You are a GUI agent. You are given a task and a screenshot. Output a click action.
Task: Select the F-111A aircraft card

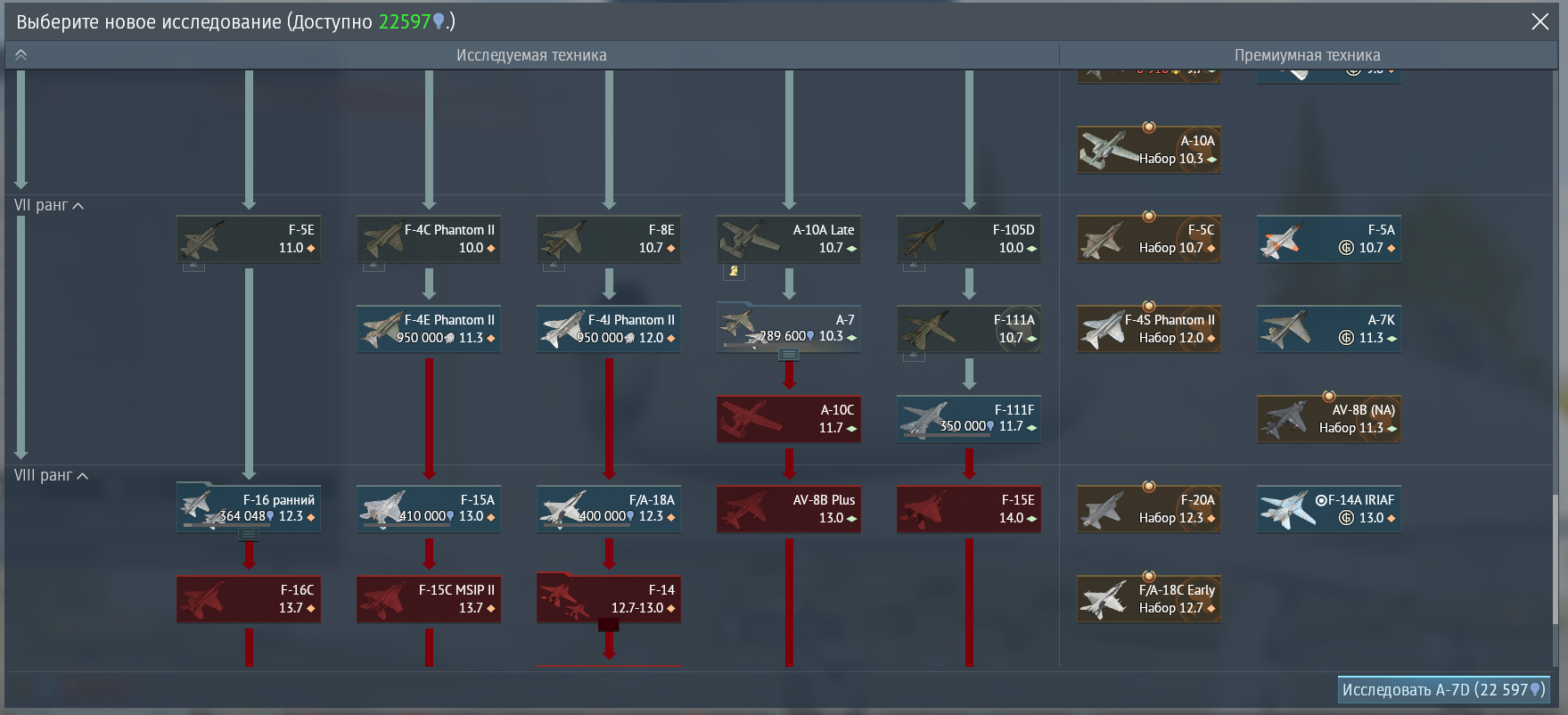point(969,329)
